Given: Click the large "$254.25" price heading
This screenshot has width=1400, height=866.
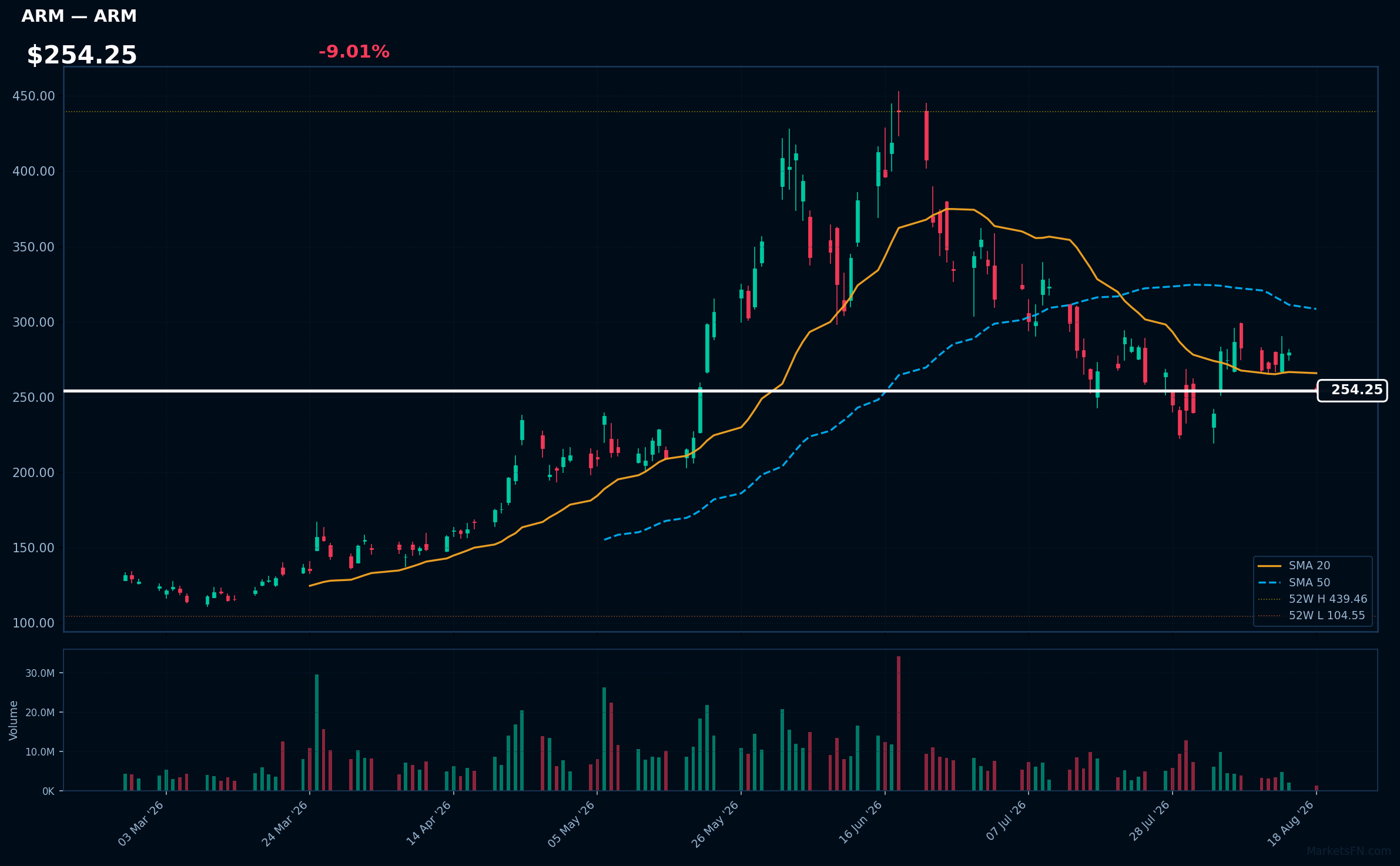Looking at the screenshot, I should click(x=82, y=55).
